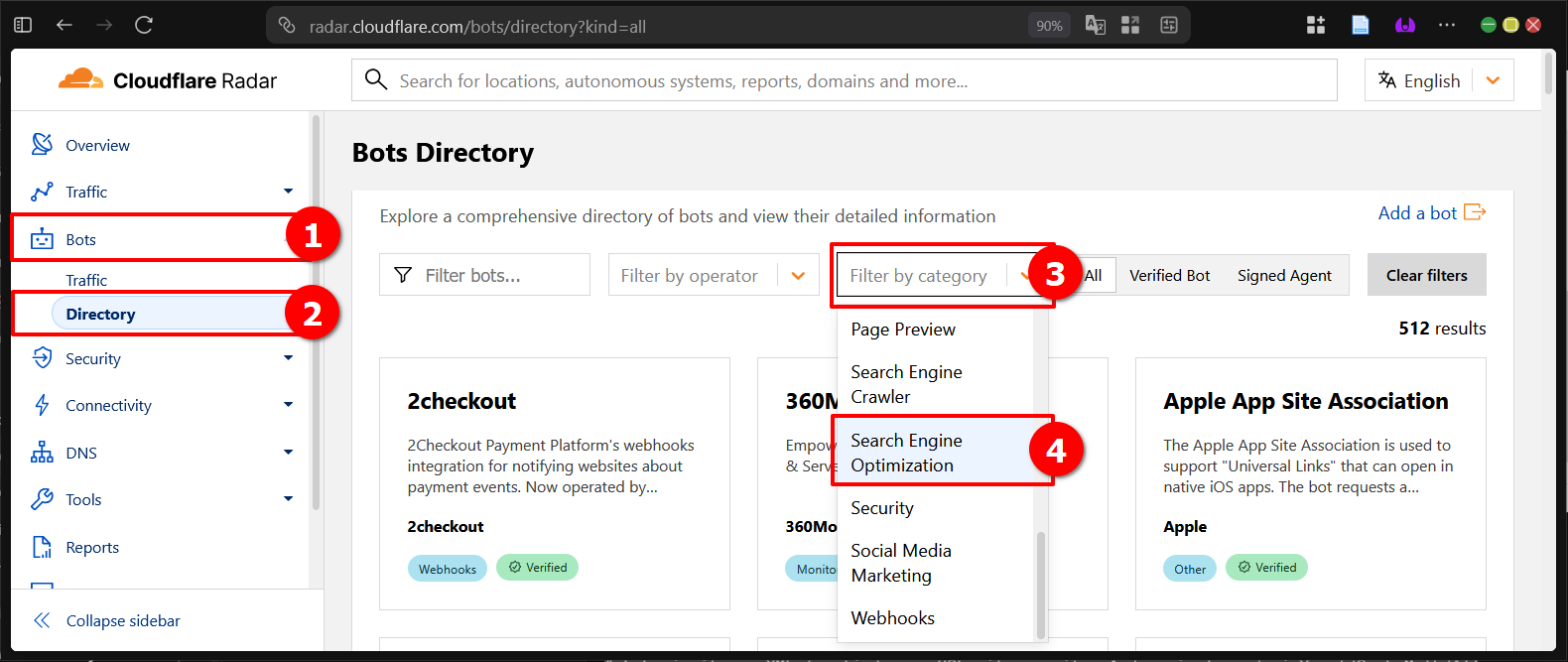Open the Overview page in sidebar
Image resolution: width=1568 pixels, height=662 pixels.
tap(97, 145)
